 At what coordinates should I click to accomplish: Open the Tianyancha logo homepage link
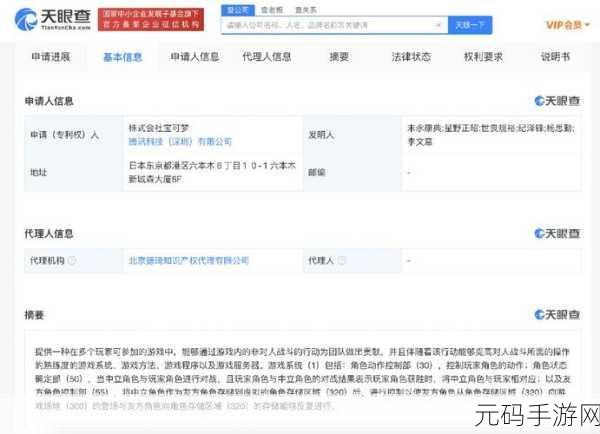(52, 20)
